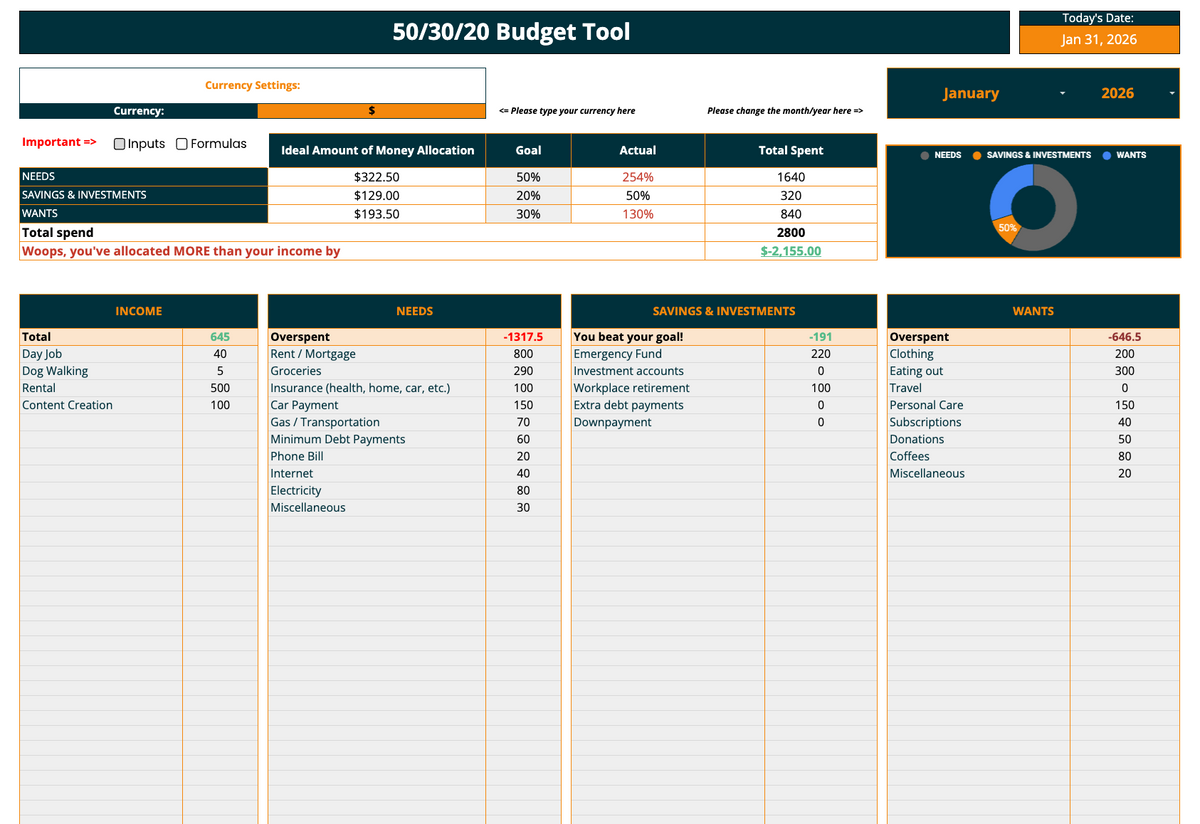Click the NEEDS section header
The image size is (1200, 824).
(x=415, y=311)
